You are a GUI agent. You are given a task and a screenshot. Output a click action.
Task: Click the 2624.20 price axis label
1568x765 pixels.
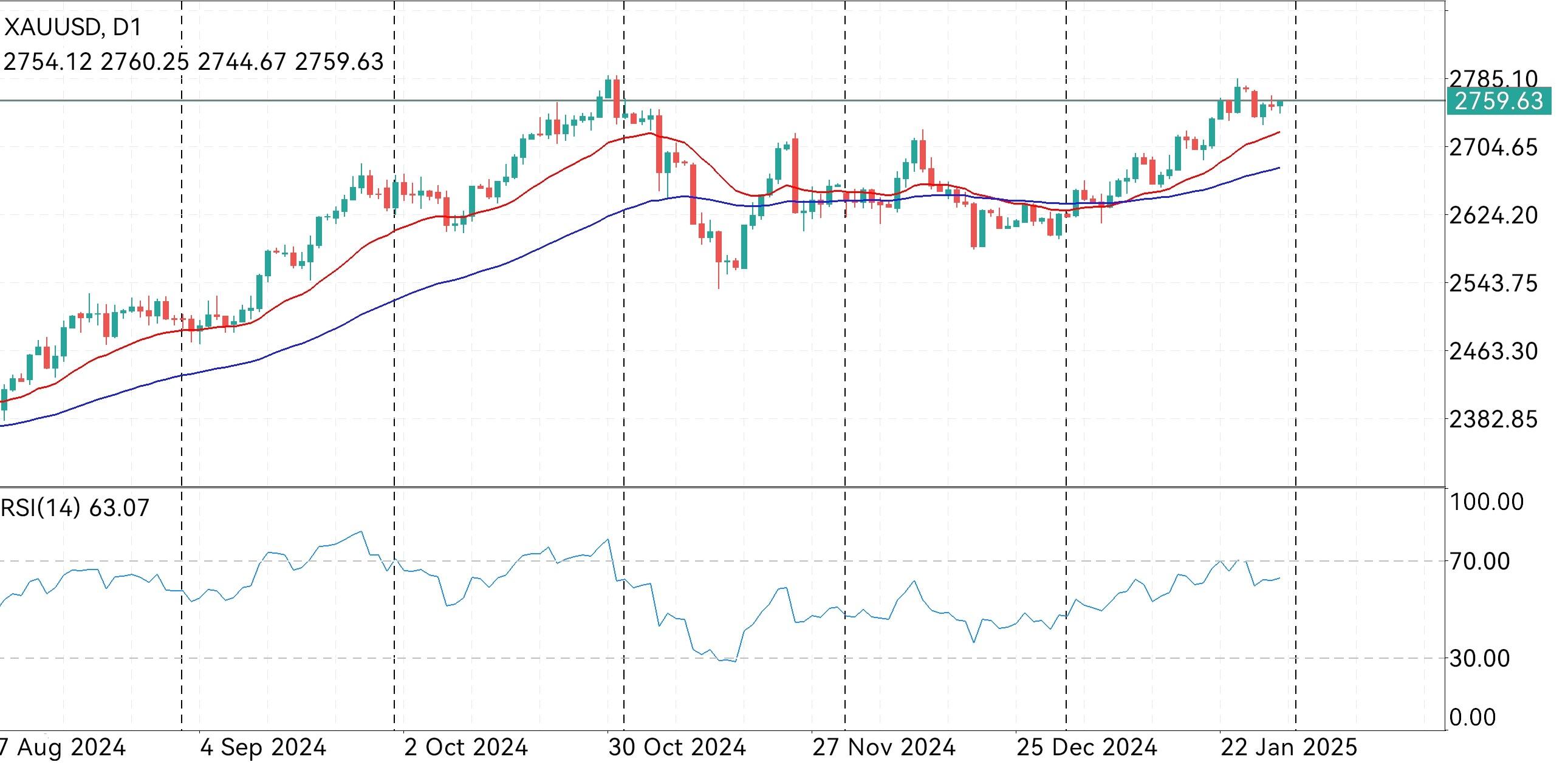point(1493,216)
